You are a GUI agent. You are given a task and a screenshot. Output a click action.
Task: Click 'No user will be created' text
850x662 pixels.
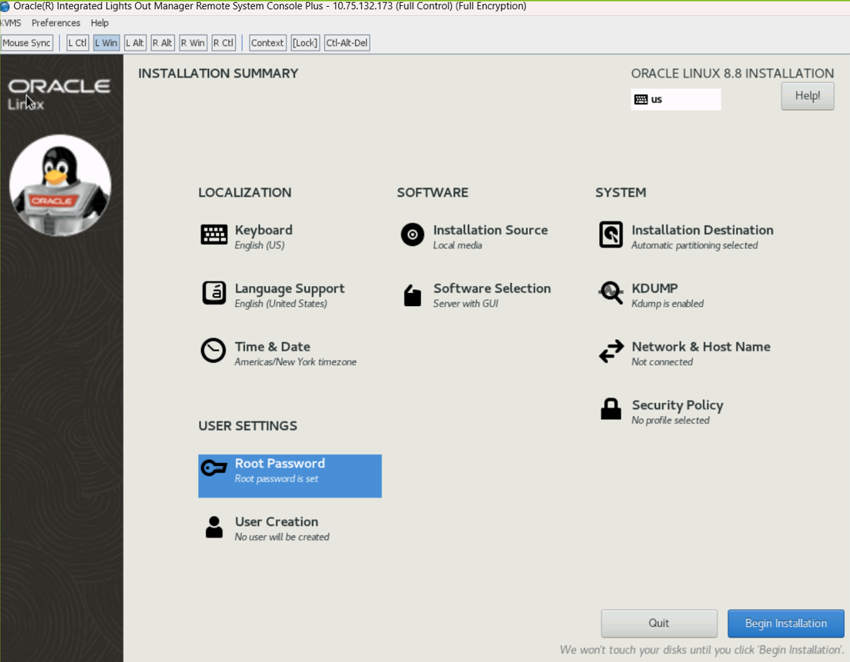(x=282, y=537)
